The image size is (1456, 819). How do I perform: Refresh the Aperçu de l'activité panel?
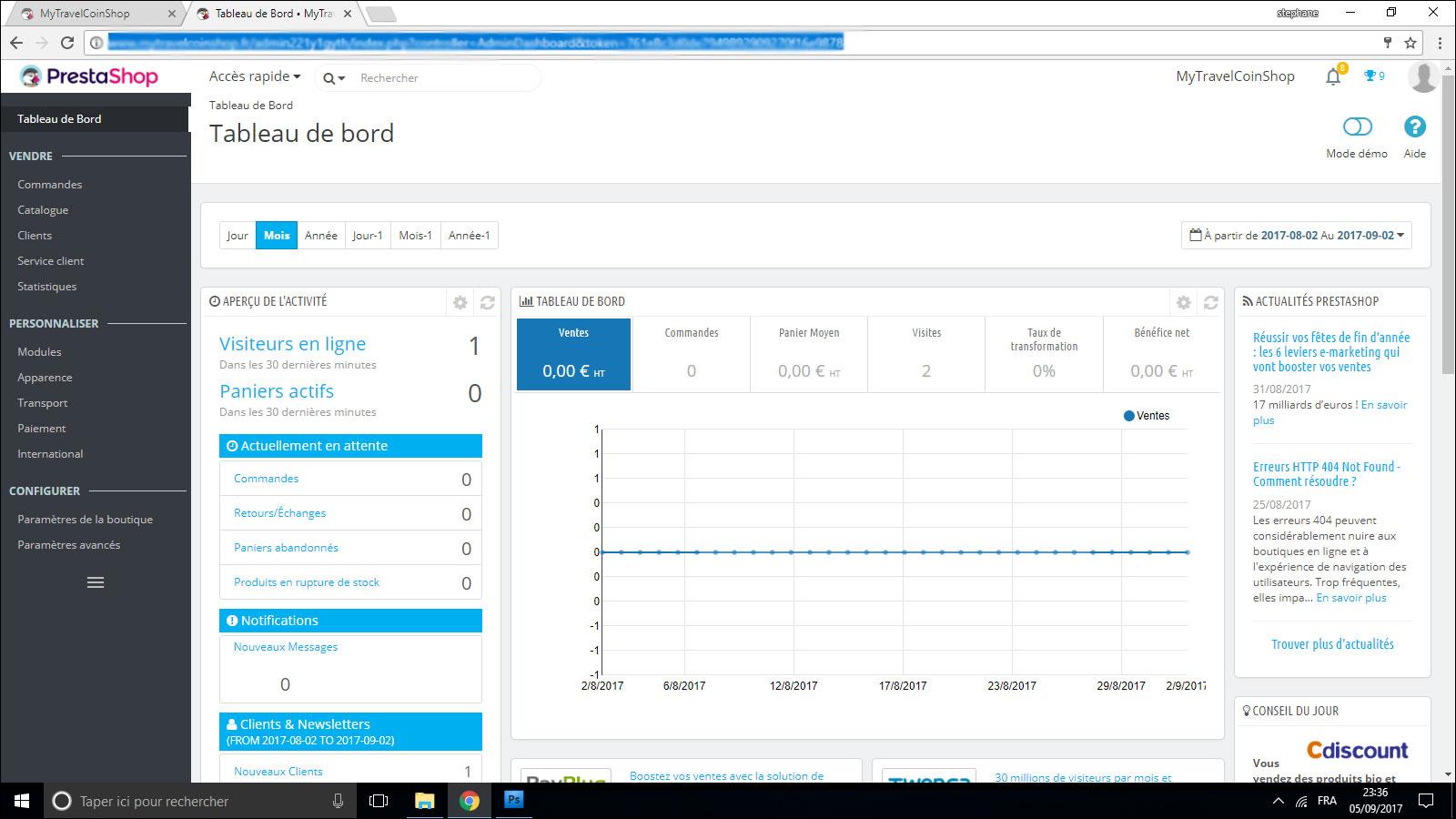click(488, 302)
